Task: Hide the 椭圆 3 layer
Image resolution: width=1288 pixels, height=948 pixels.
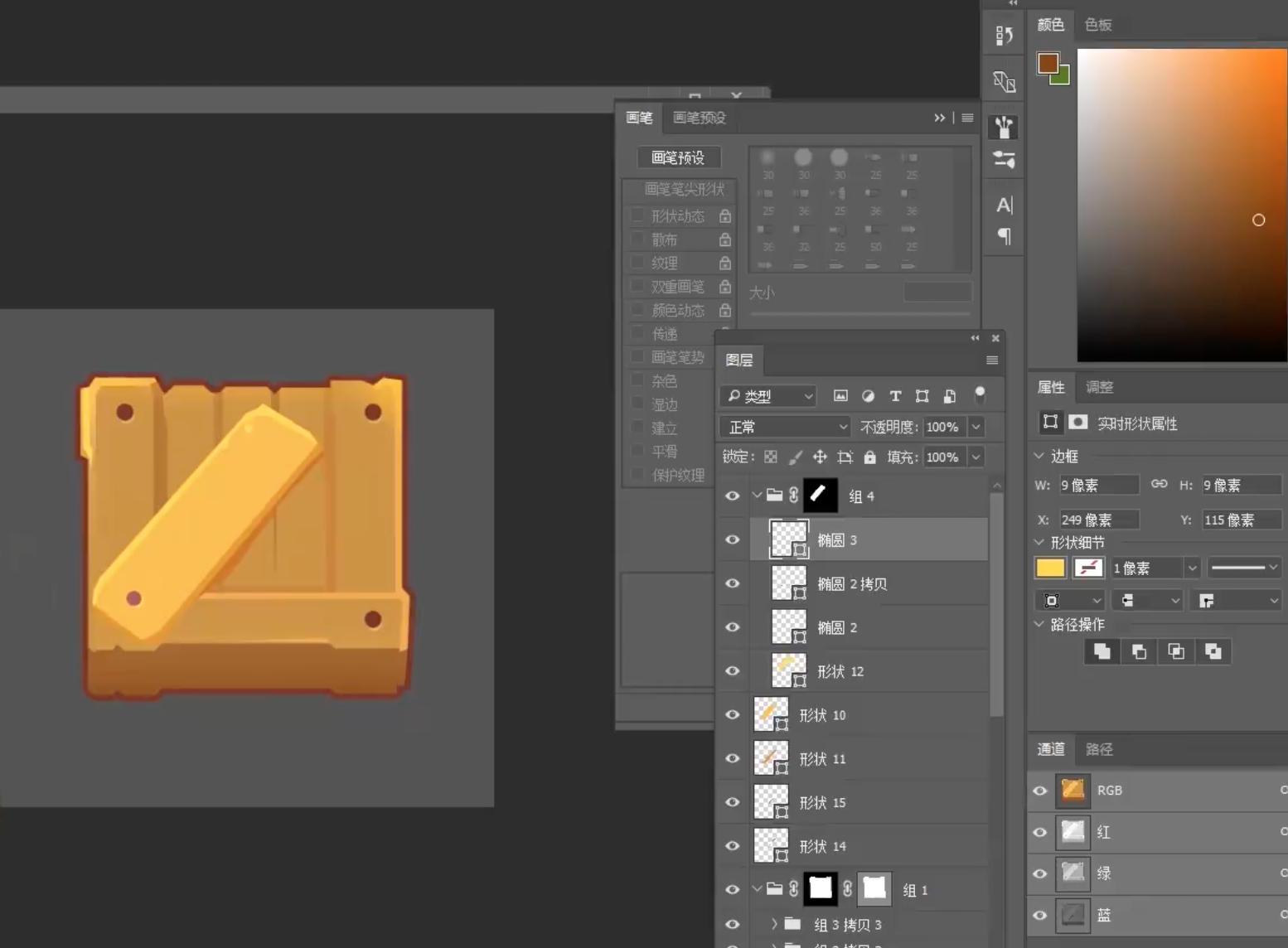Action: click(733, 539)
